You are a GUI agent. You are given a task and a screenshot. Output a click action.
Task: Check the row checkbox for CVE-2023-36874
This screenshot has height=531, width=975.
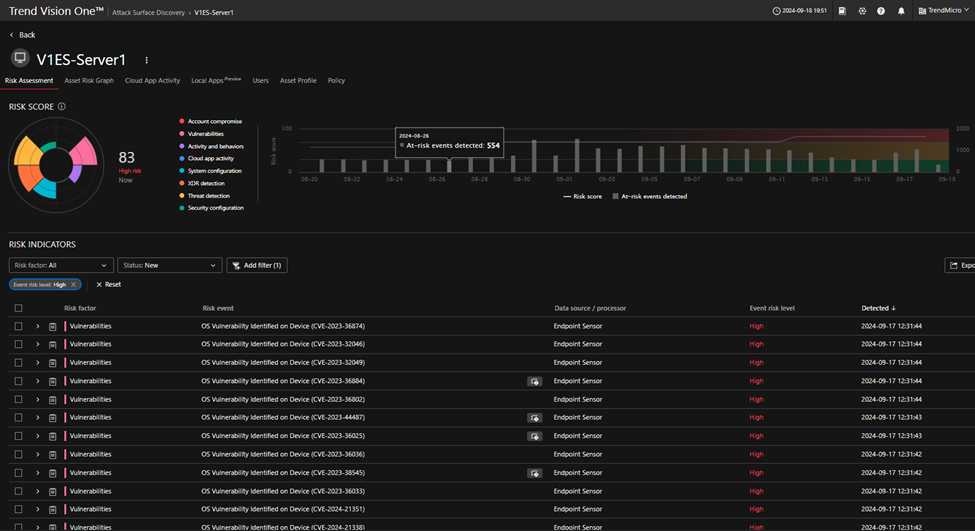click(x=19, y=326)
